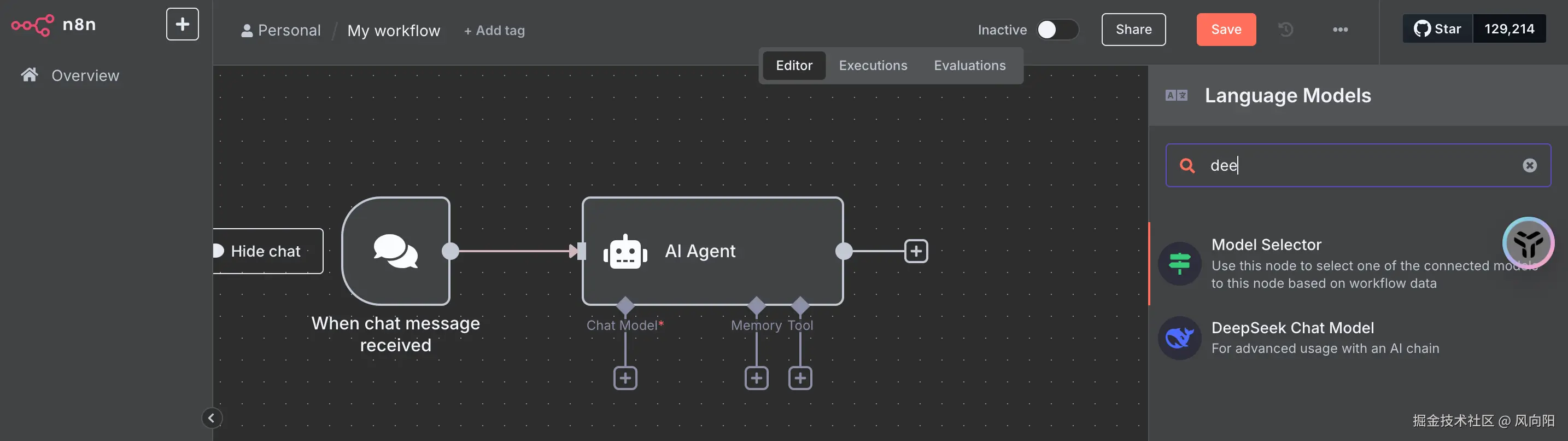Click the Tool diamond connector
The height and width of the screenshot is (441, 1568).
tap(800, 305)
